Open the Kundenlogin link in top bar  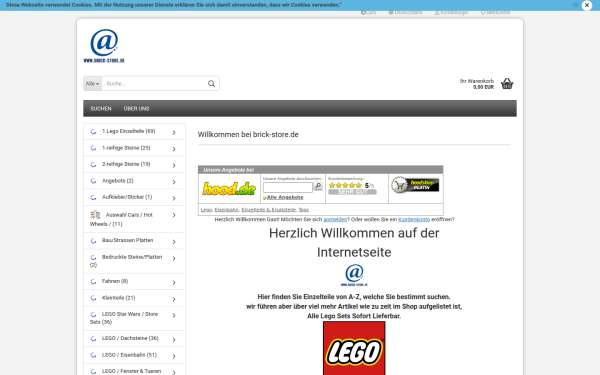pyautogui.click(x=451, y=13)
